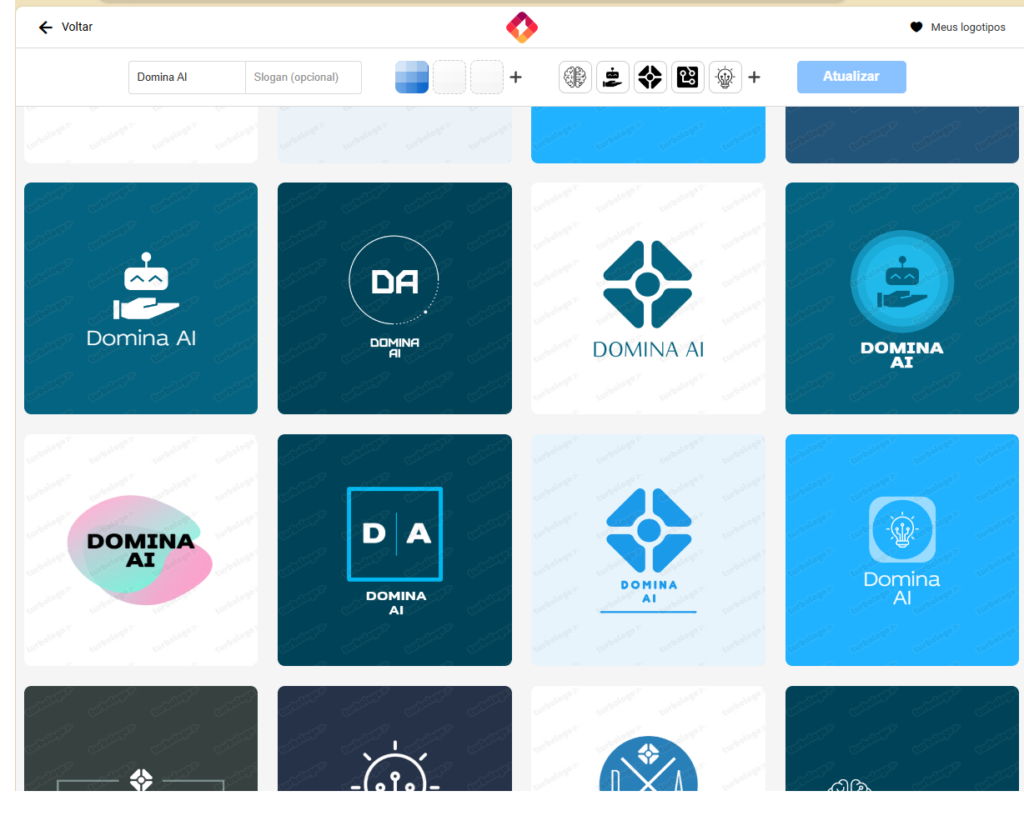The image size is (1024, 816).
Task: Add another symbol with the plus icon
Action: point(754,77)
